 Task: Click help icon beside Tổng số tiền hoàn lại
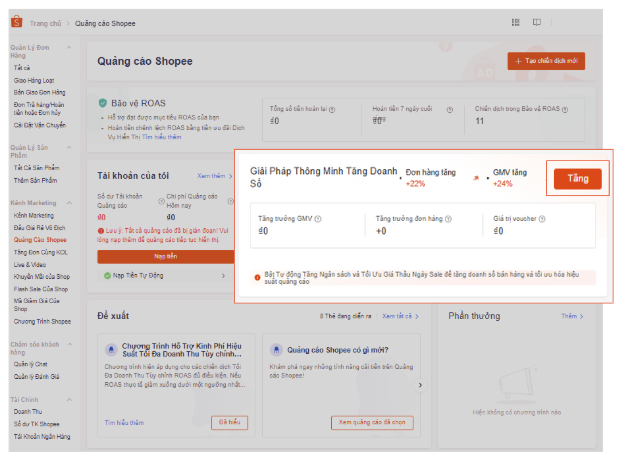pyautogui.click(x=332, y=110)
